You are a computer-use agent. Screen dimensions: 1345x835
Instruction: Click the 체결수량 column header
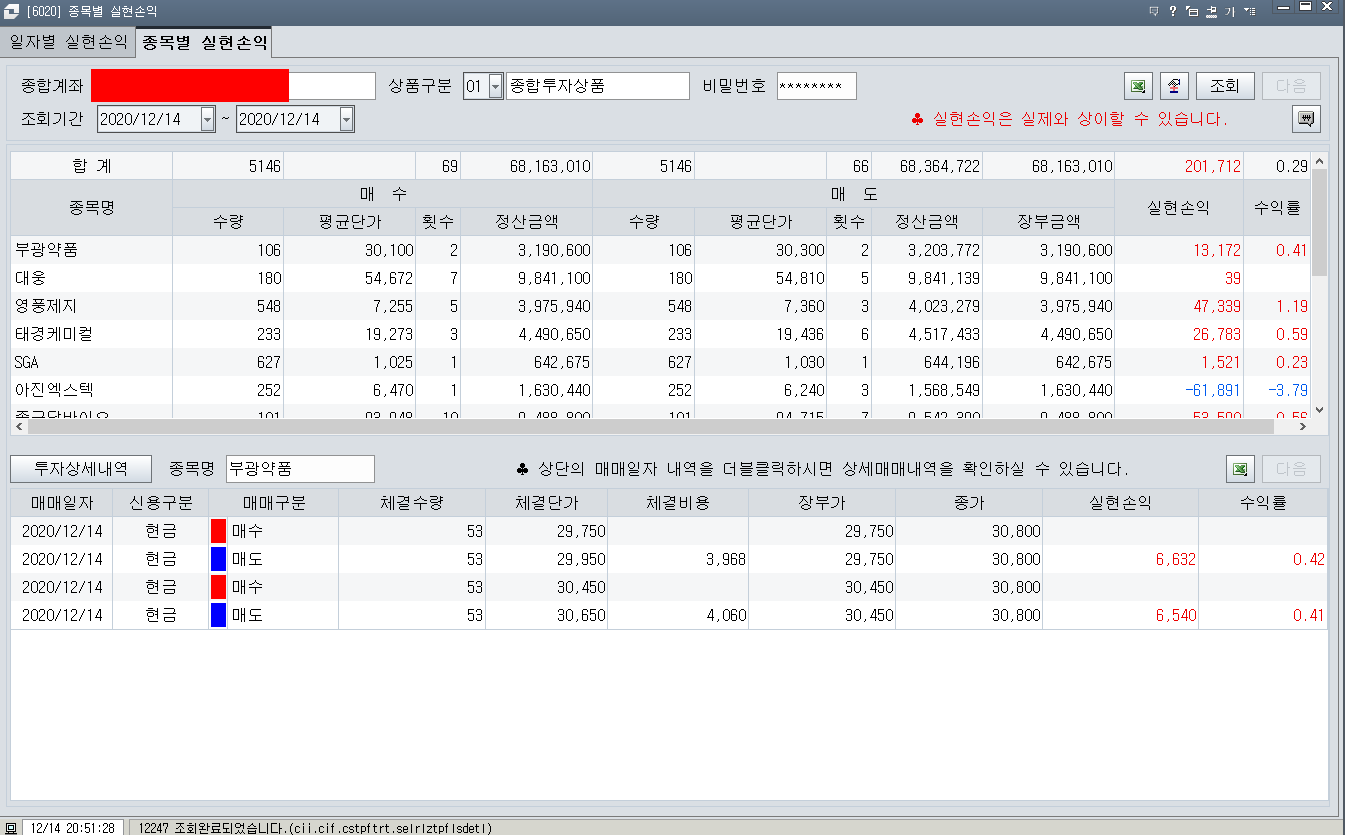[x=412, y=503]
